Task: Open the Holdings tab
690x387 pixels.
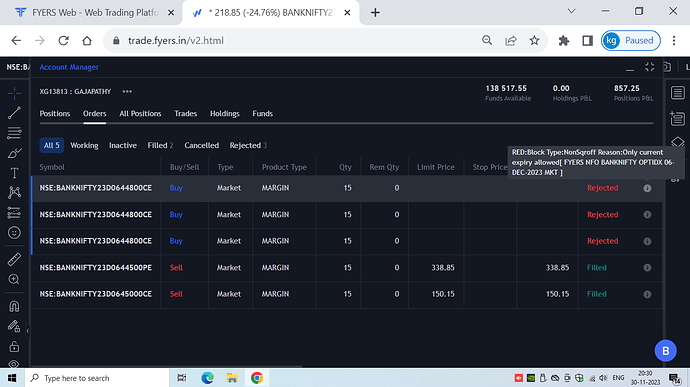Action: click(224, 114)
